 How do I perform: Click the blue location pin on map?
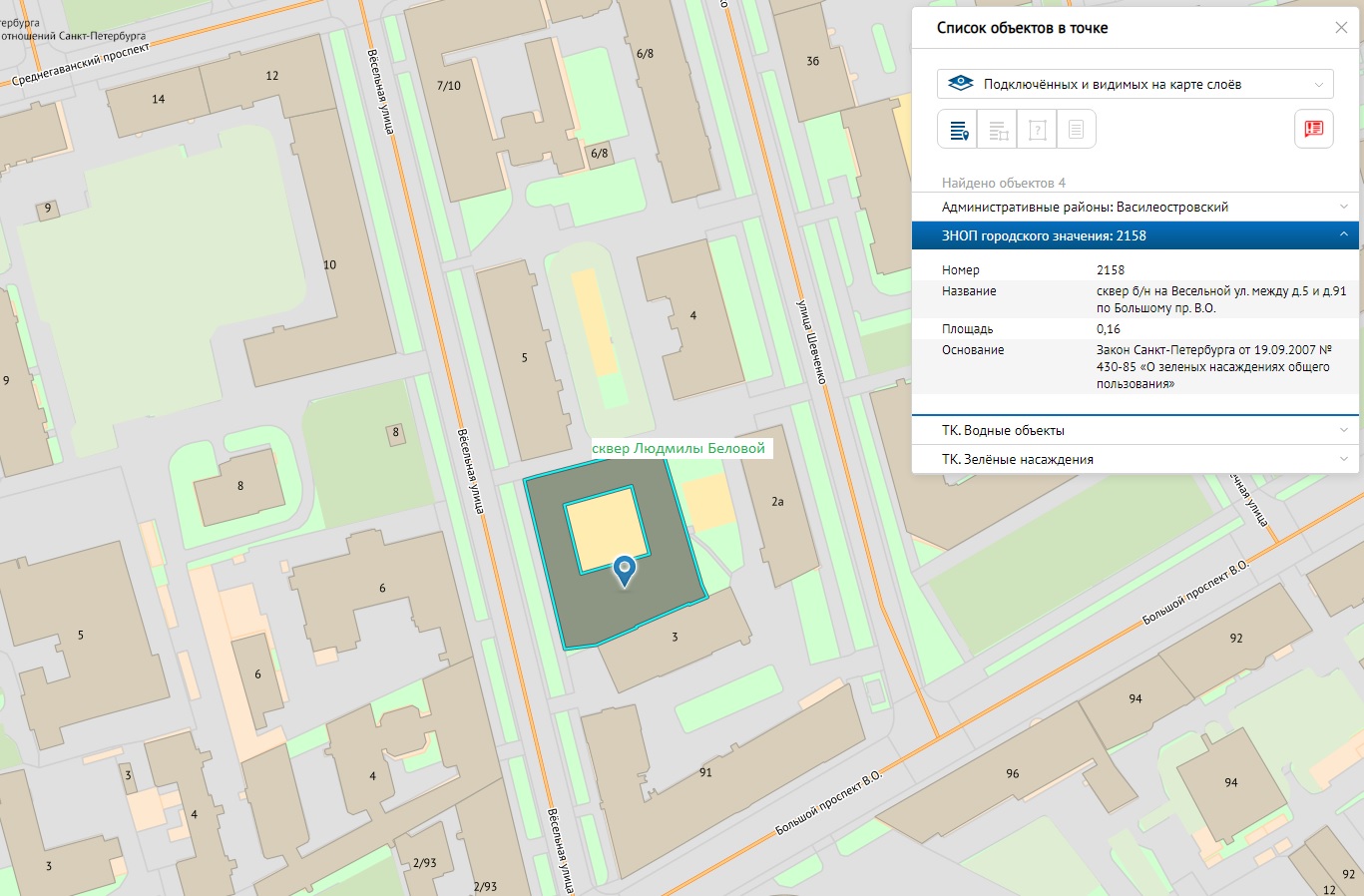(x=625, y=570)
